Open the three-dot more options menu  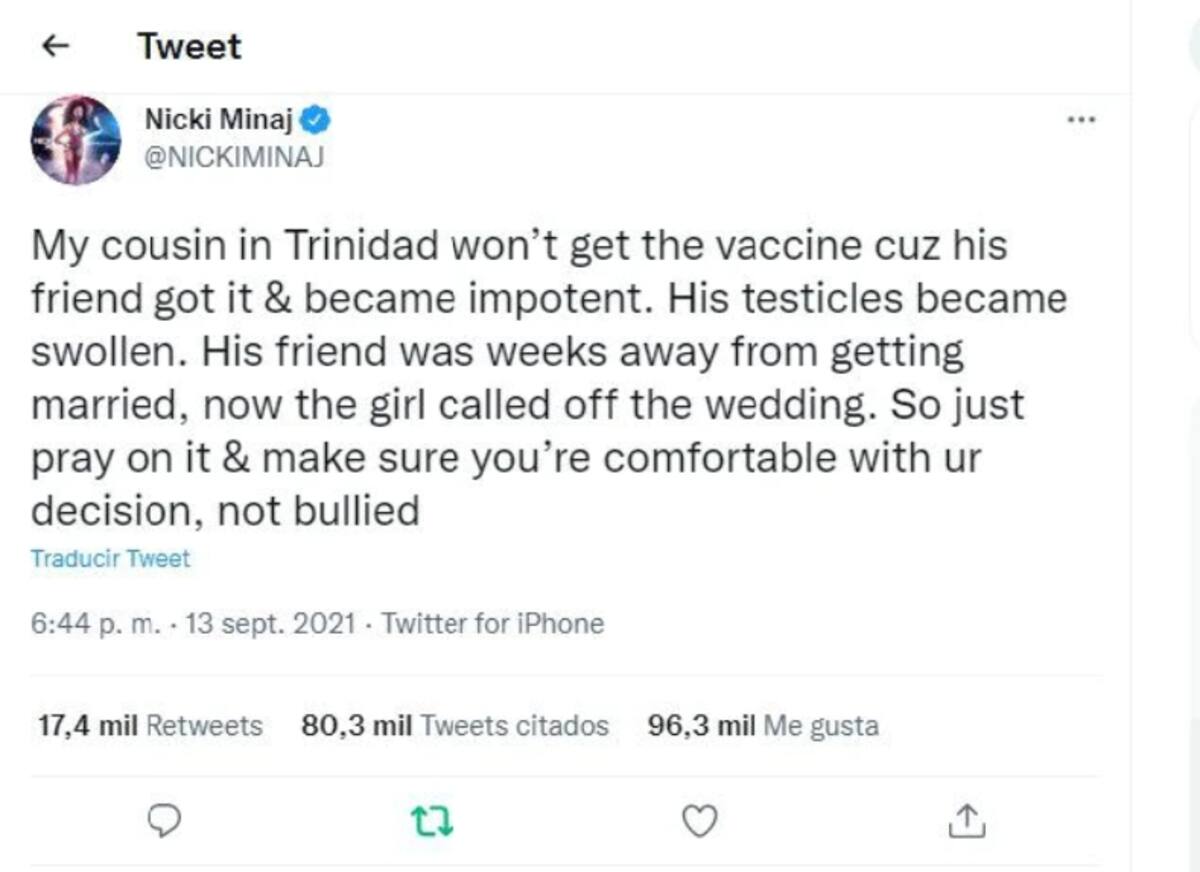click(x=1081, y=120)
